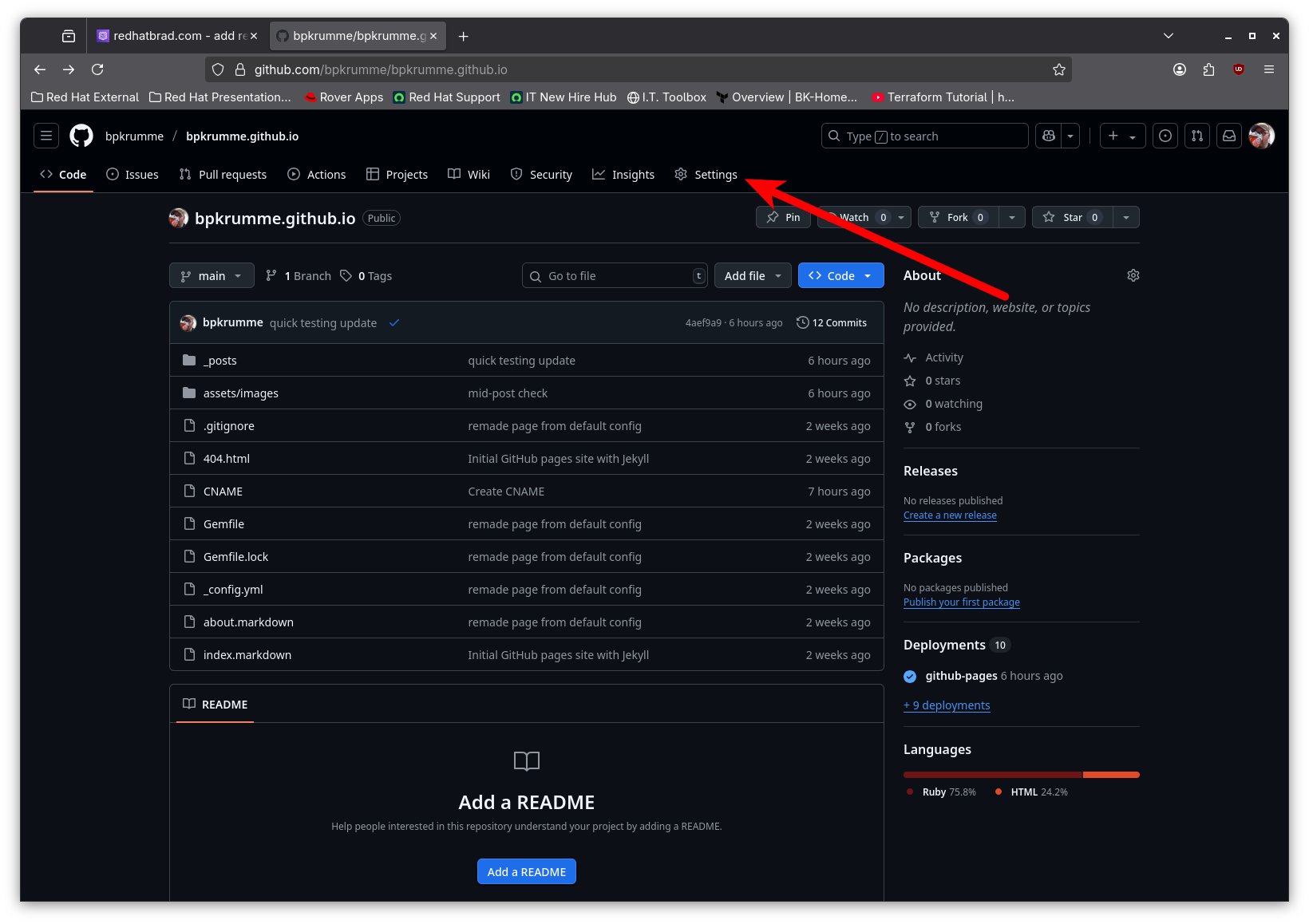Click the GitHub Octocat logo
Screen dimensions: 1309x924
tap(81, 136)
